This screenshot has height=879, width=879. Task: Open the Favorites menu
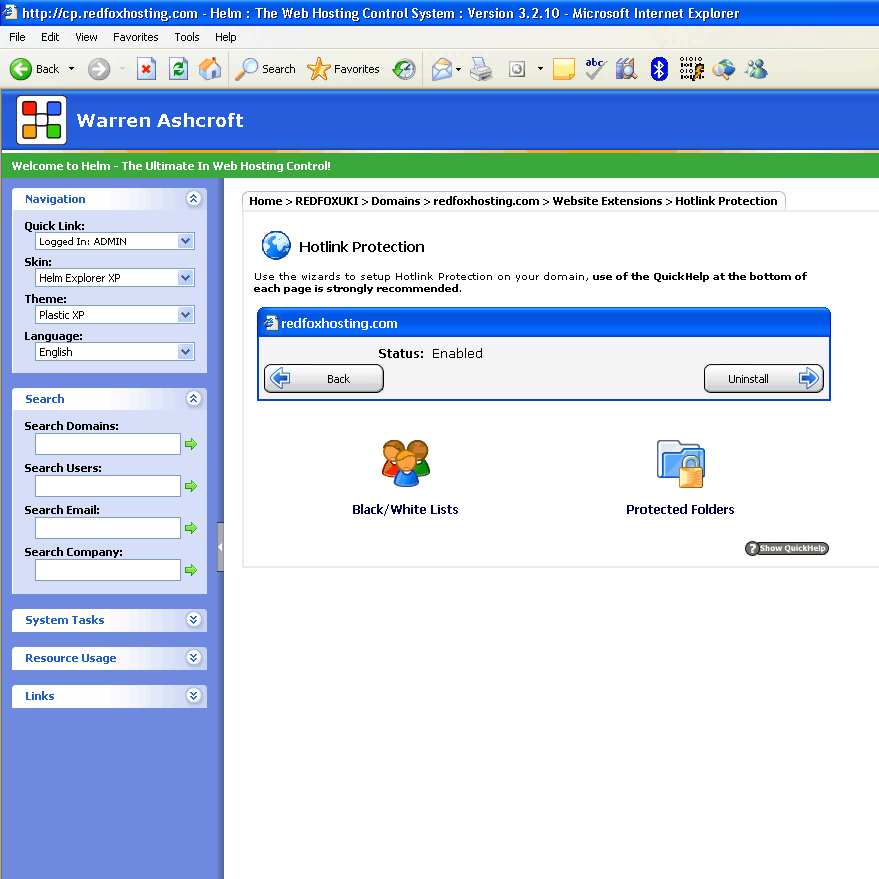[136, 37]
